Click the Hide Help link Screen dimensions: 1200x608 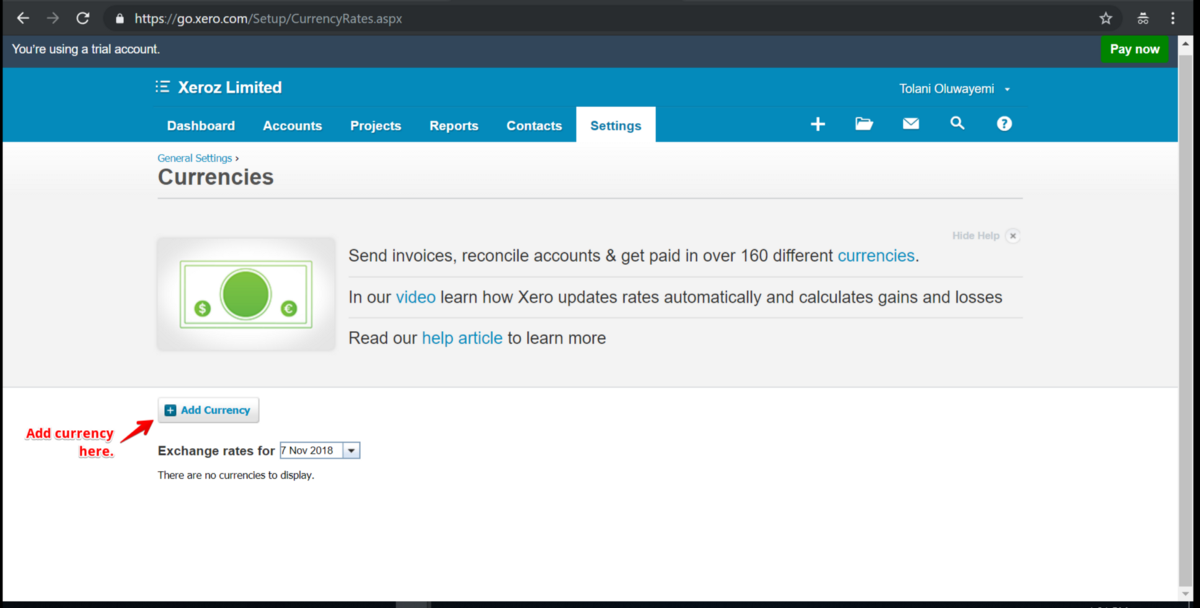(x=975, y=236)
